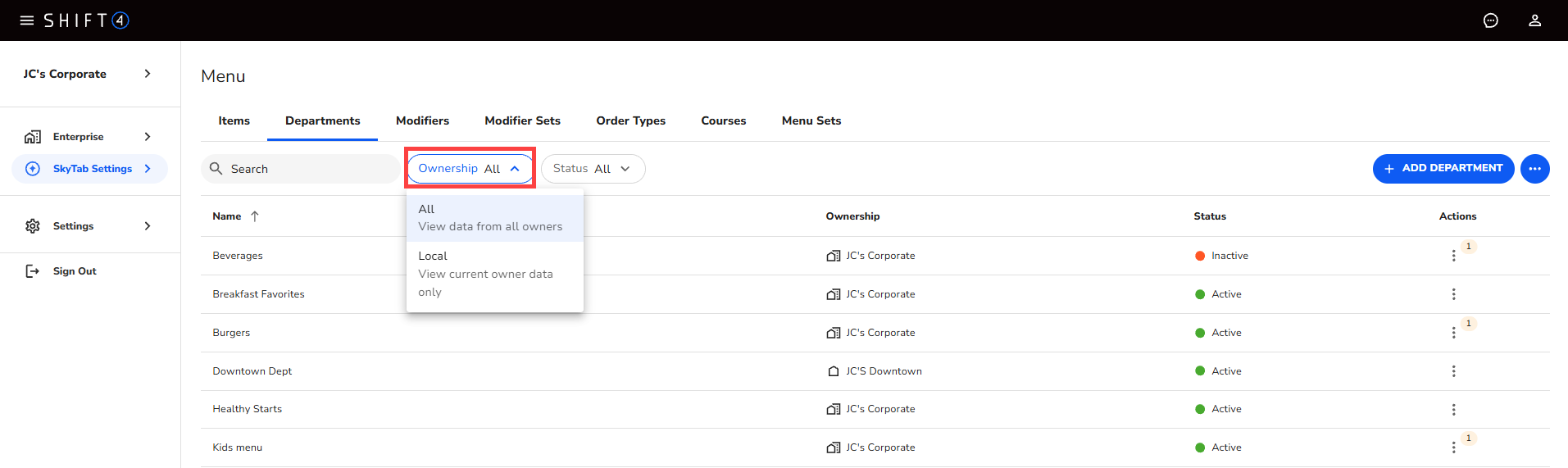Screen dimensions: 1568x468
Task: Open actions menu for Beverages row
Action: [1453, 256]
